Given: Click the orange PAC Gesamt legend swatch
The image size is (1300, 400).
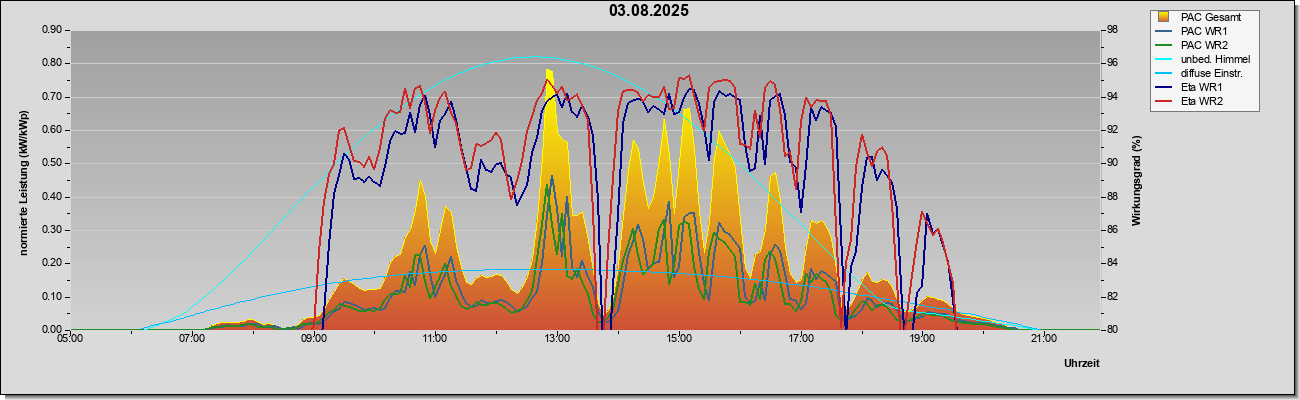Looking at the screenshot, I should click(x=1163, y=17).
